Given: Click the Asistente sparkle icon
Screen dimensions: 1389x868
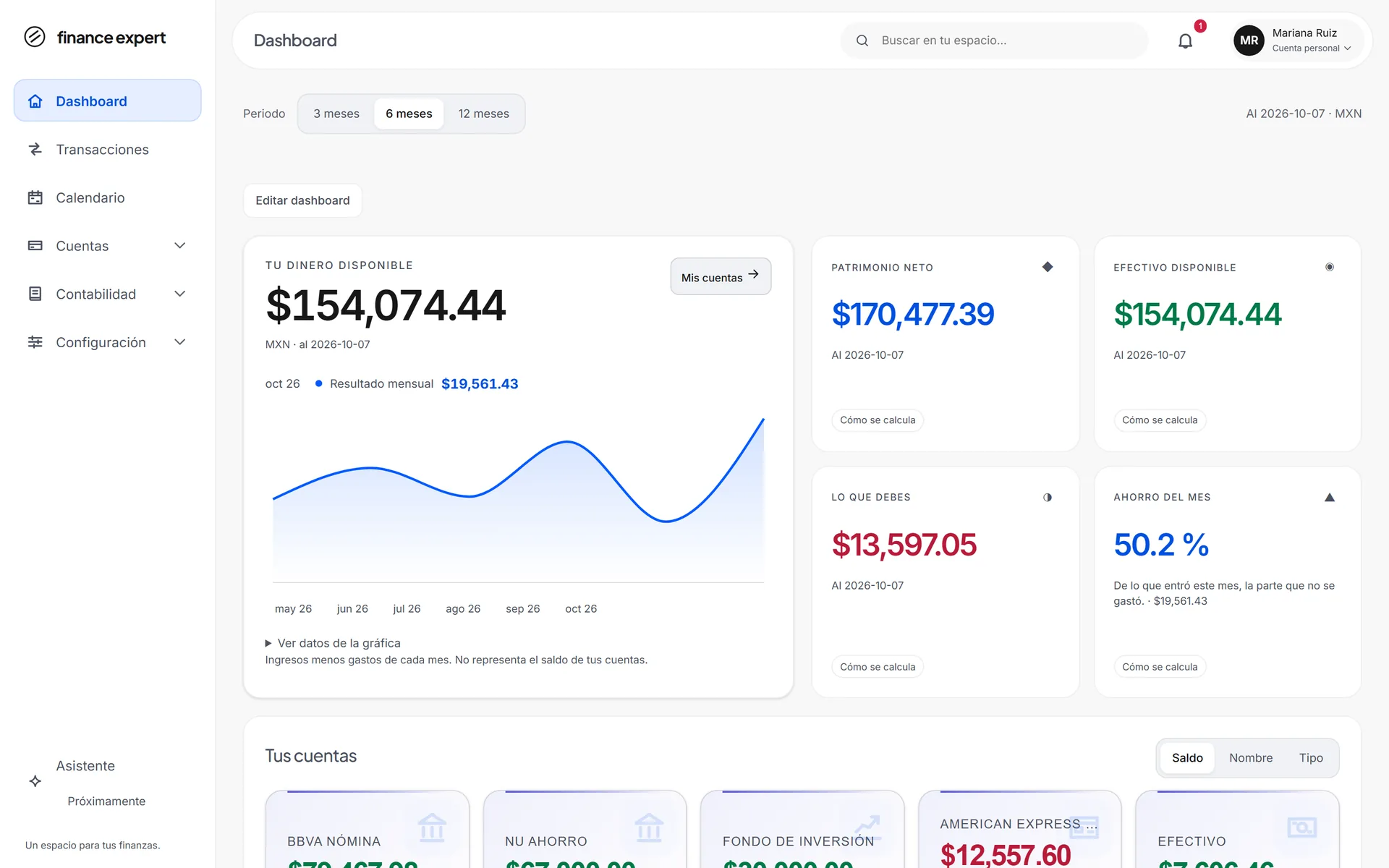Looking at the screenshot, I should coord(35,781).
